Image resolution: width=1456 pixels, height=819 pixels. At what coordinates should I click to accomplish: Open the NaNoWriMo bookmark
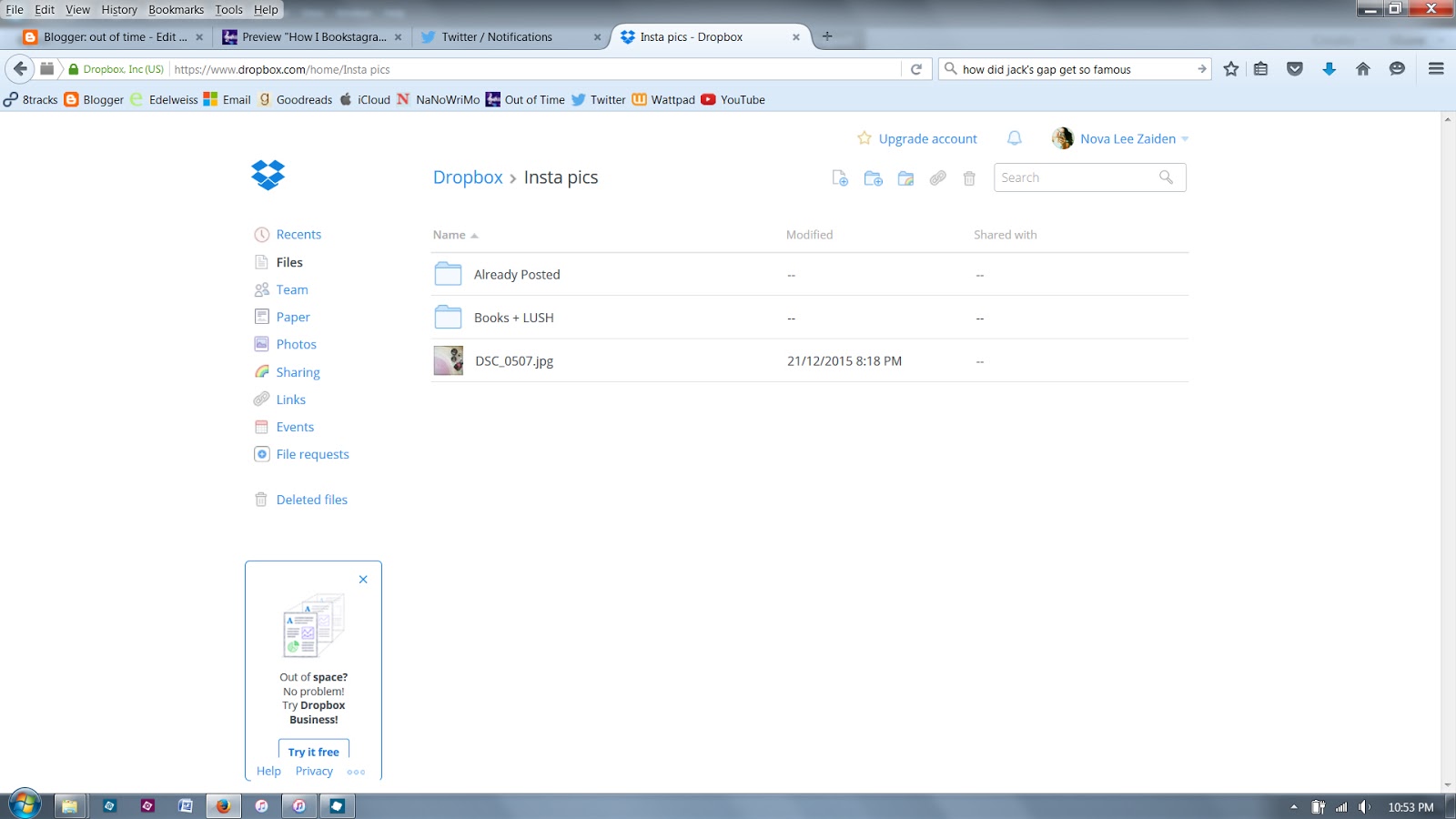click(x=438, y=100)
